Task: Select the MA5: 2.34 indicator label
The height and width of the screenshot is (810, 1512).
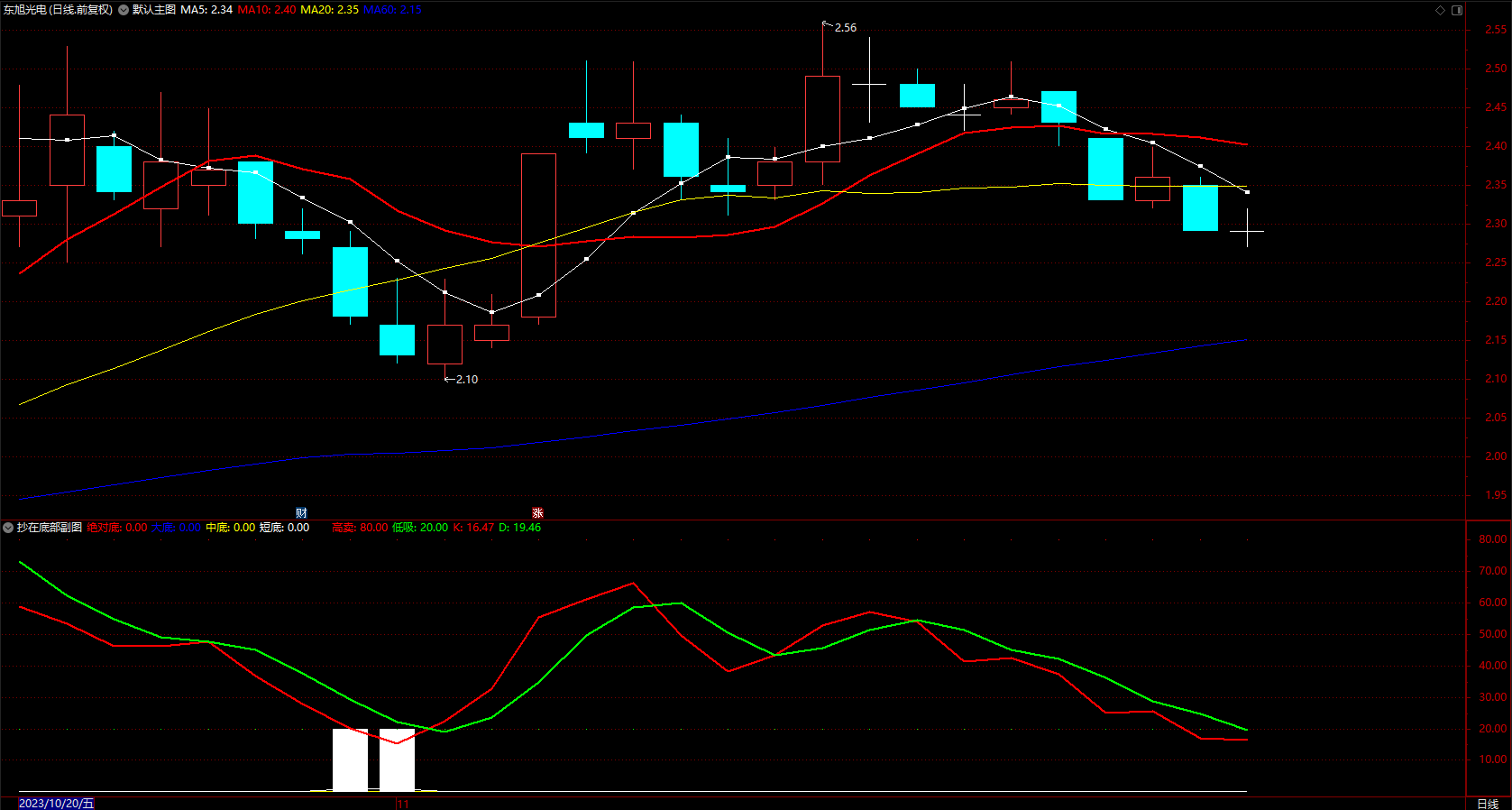Action: point(206,10)
